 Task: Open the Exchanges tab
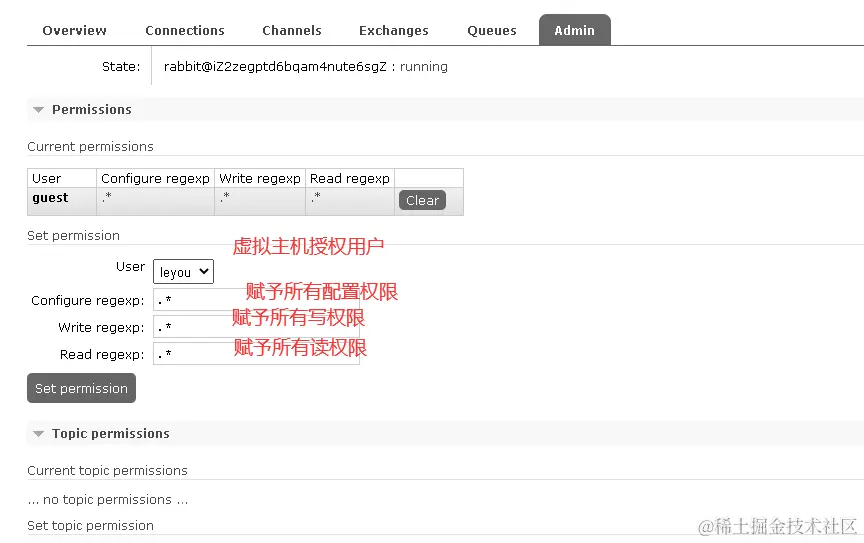[393, 30]
